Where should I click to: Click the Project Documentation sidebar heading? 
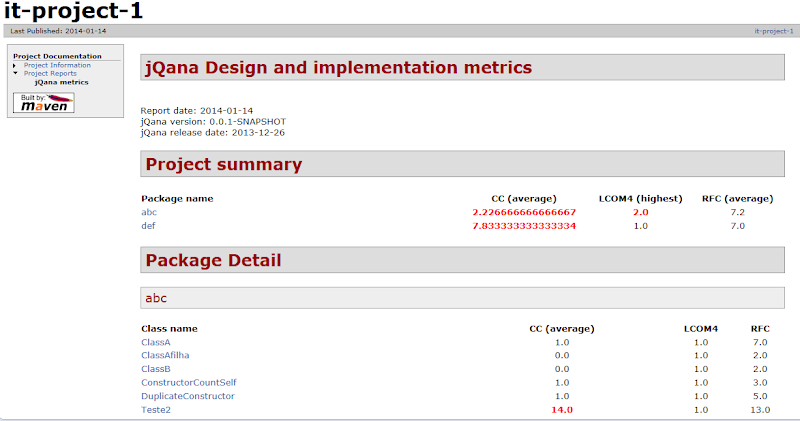[x=57, y=56]
